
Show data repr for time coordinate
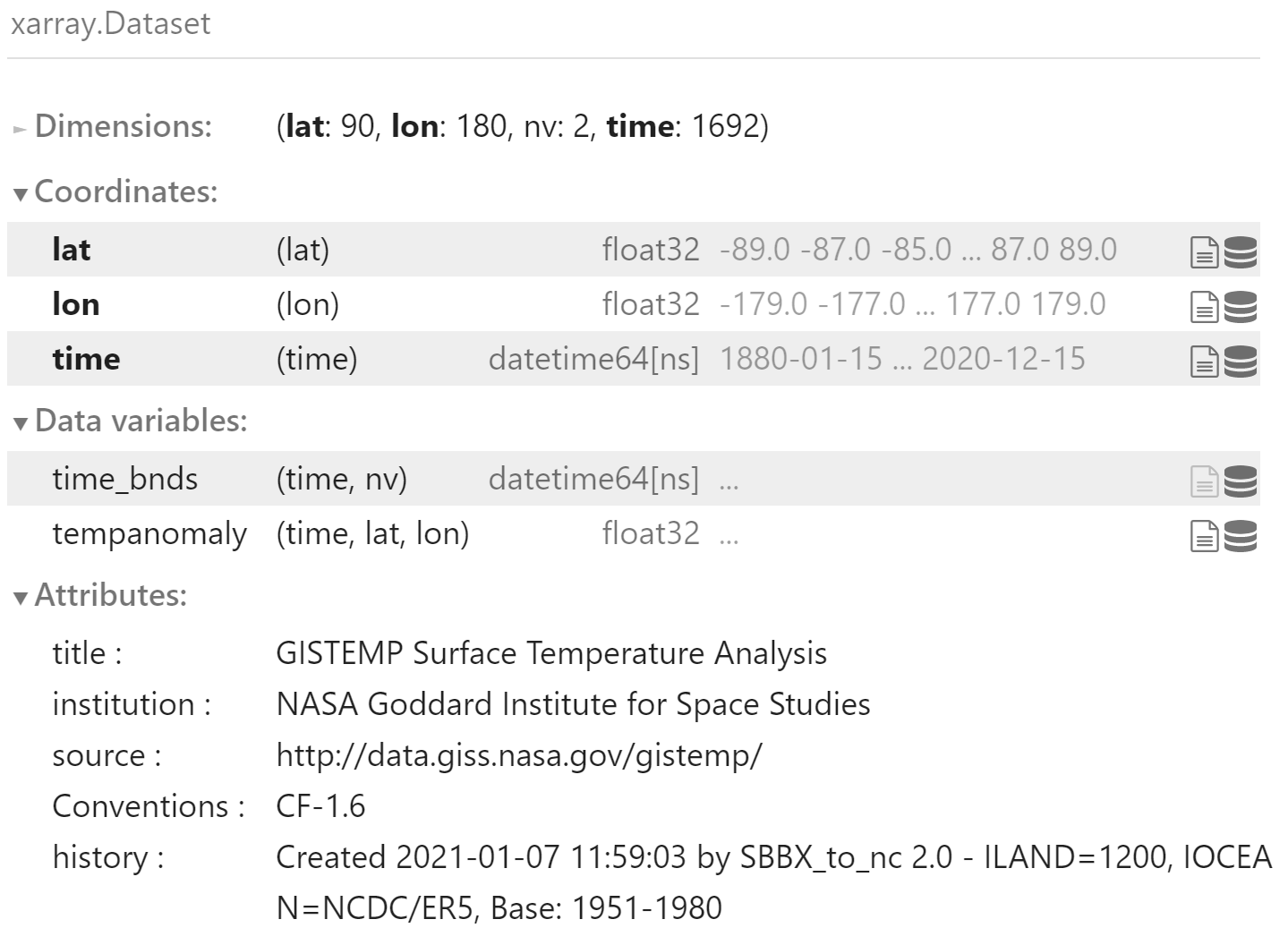1241,362
